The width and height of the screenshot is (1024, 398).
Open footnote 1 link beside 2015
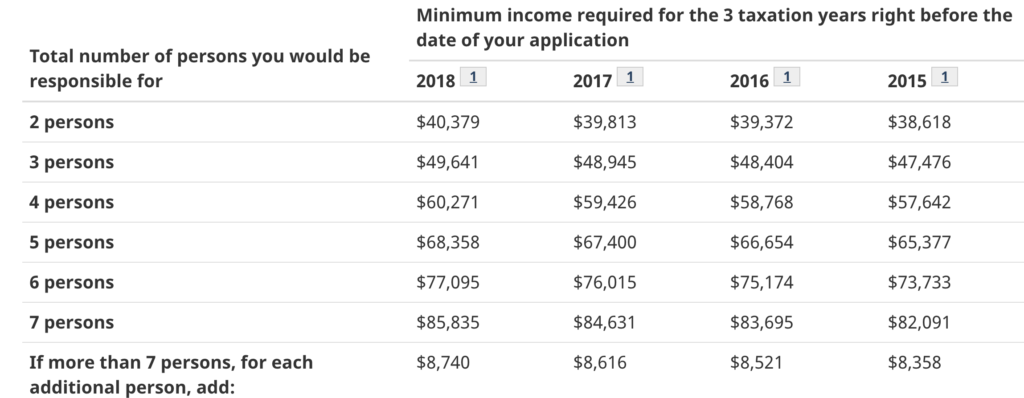point(944,77)
